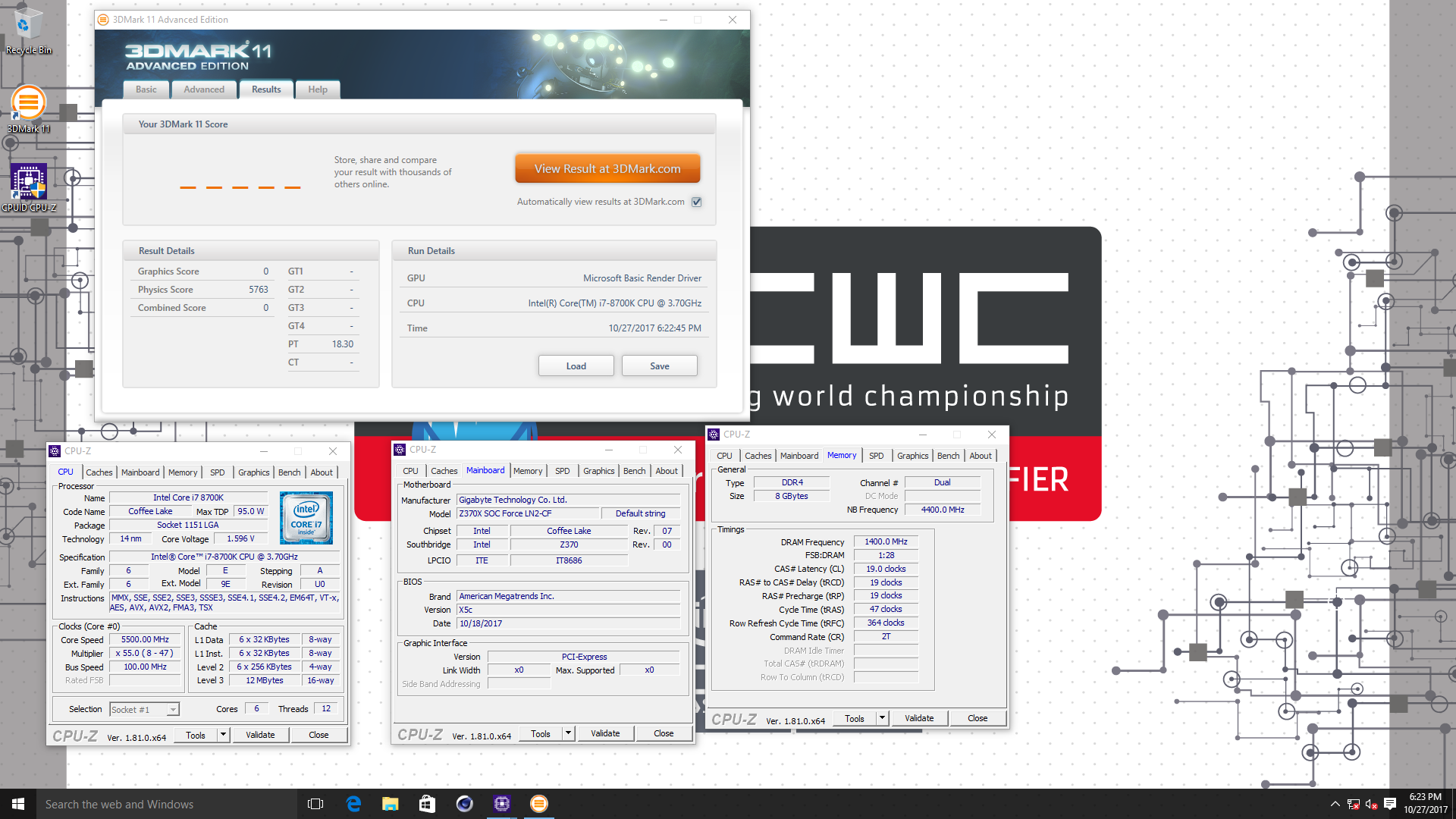The image size is (1456, 819).
Task: Open the CPUID CPU-Z desktop shortcut
Action: [29, 187]
